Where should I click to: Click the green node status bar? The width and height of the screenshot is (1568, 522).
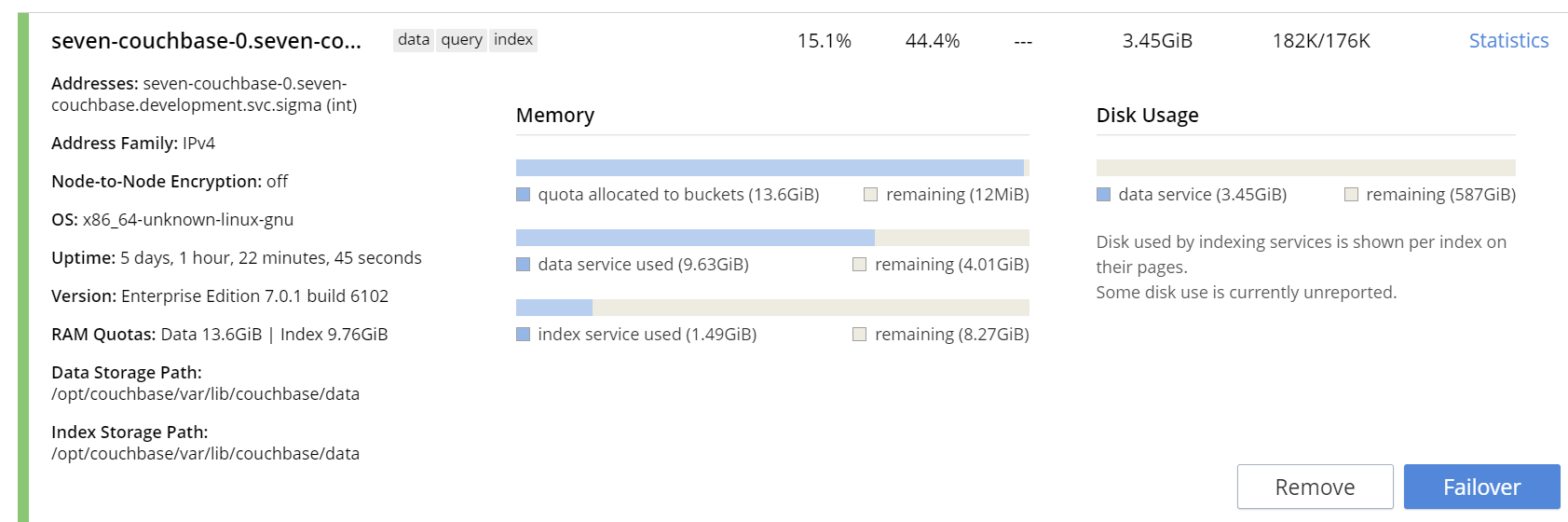coord(23,268)
